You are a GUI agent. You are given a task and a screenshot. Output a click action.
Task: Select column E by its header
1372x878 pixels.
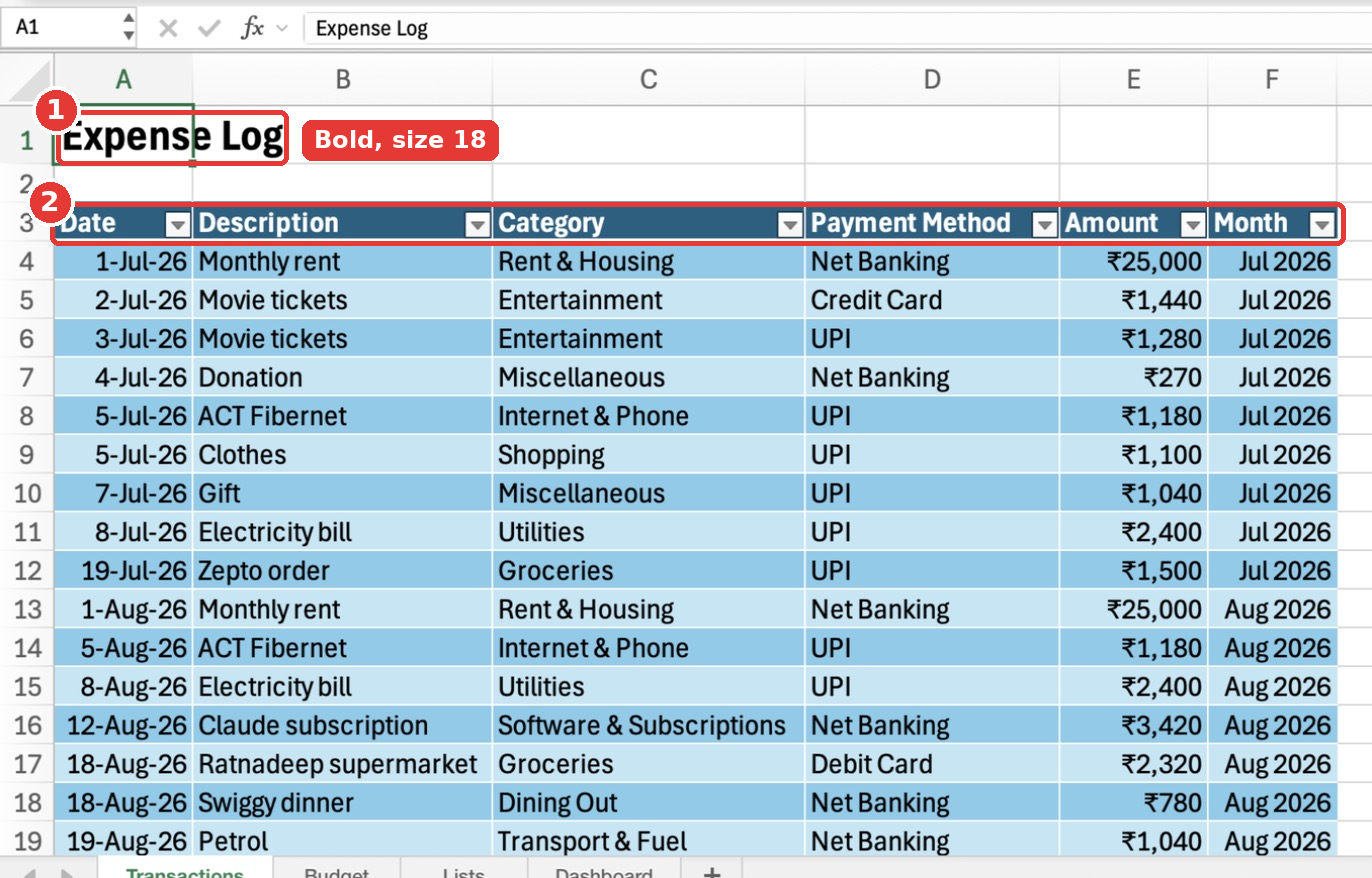(x=1133, y=80)
